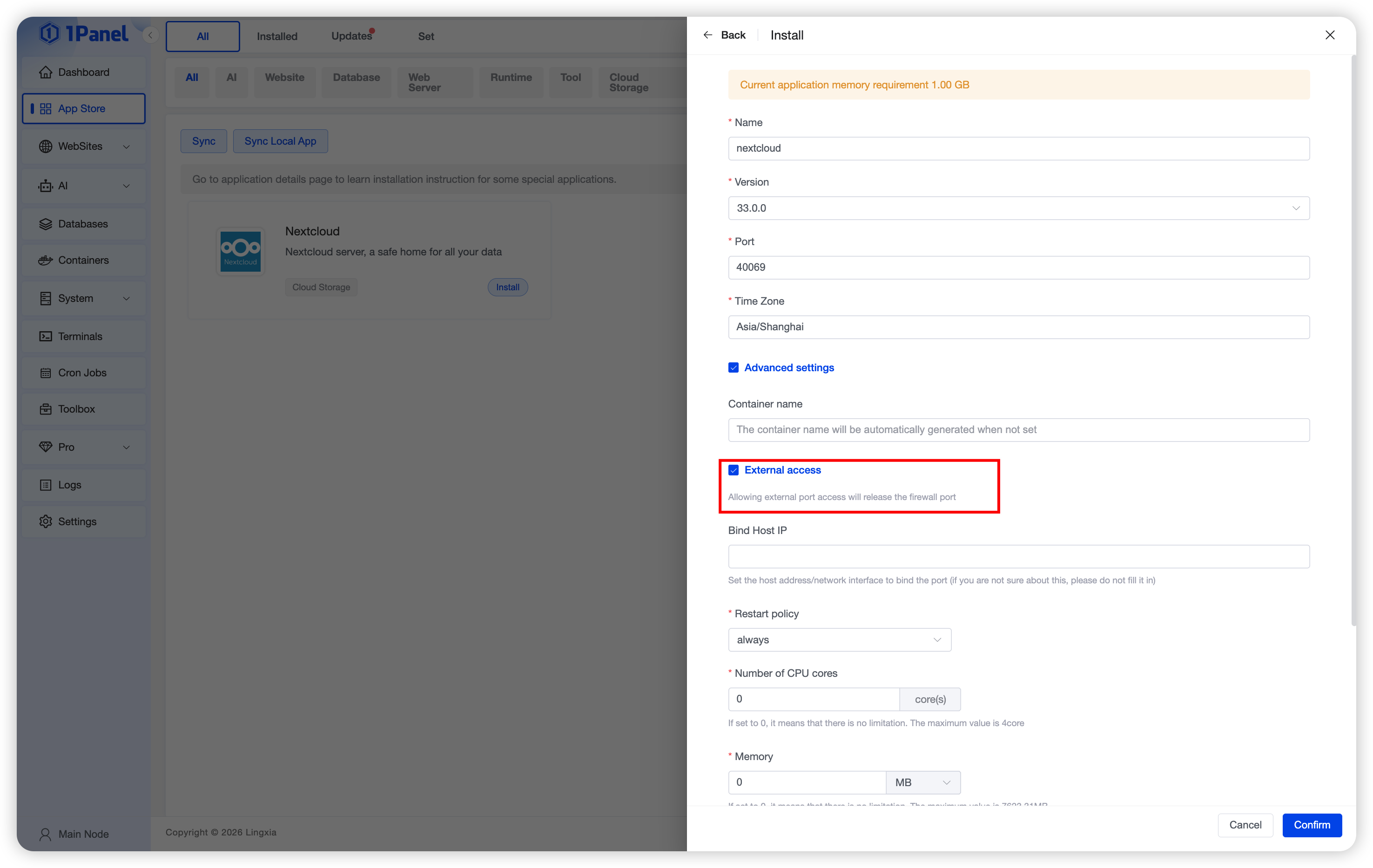Click the Cron Jobs calendar icon
The width and height of the screenshot is (1373, 868).
click(x=46, y=373)
